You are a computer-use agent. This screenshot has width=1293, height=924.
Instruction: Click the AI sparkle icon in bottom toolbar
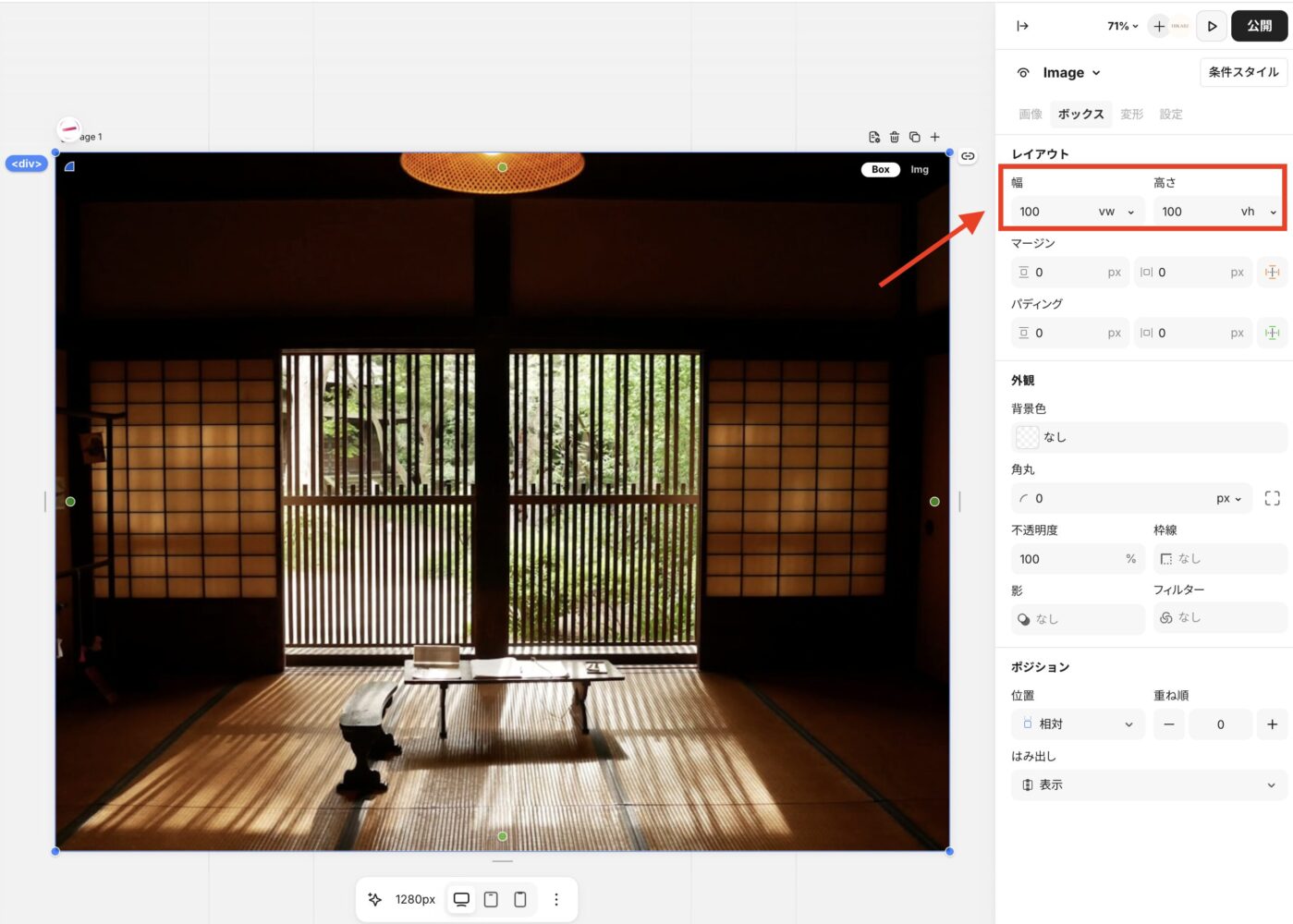pyautogui.click(x=375, y=899)
